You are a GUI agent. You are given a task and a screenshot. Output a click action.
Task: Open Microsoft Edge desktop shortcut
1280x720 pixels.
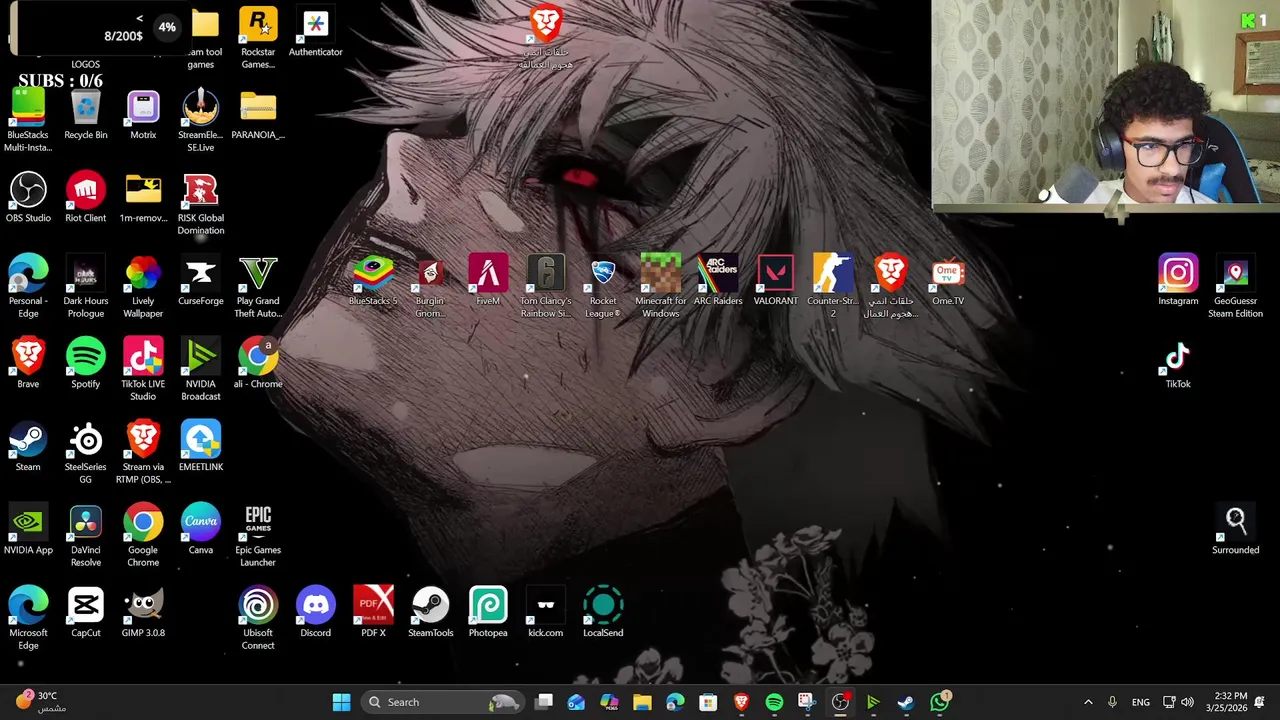(x=28, y=618)
